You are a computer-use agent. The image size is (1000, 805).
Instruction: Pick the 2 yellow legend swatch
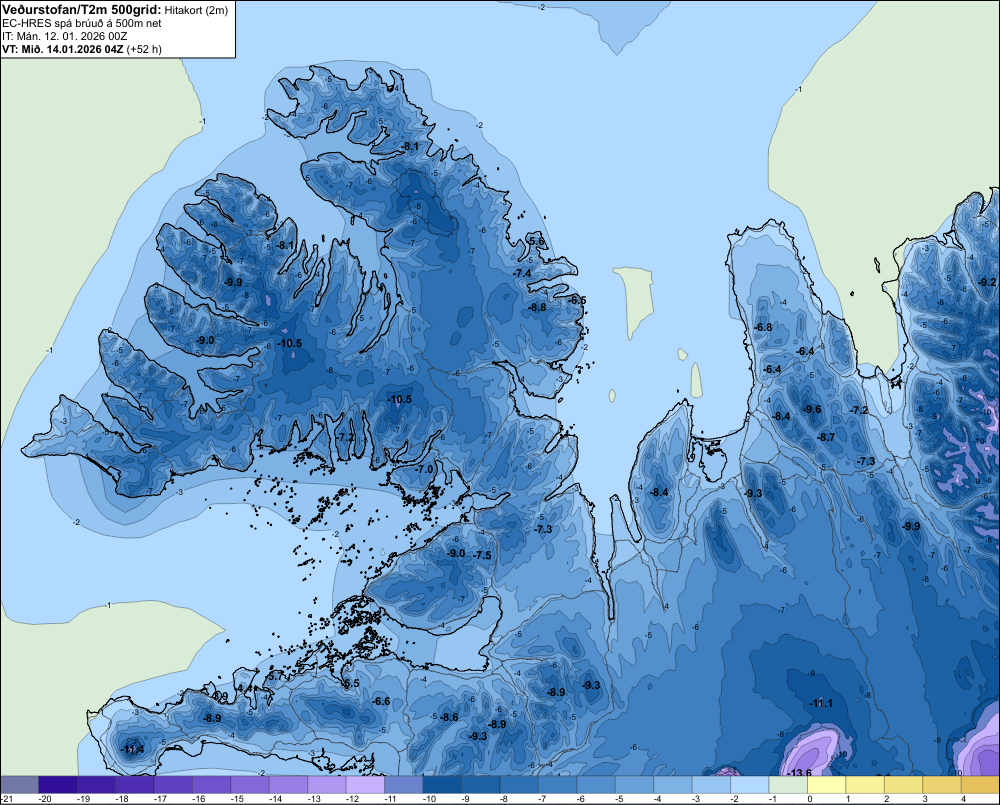pos(903,785)
